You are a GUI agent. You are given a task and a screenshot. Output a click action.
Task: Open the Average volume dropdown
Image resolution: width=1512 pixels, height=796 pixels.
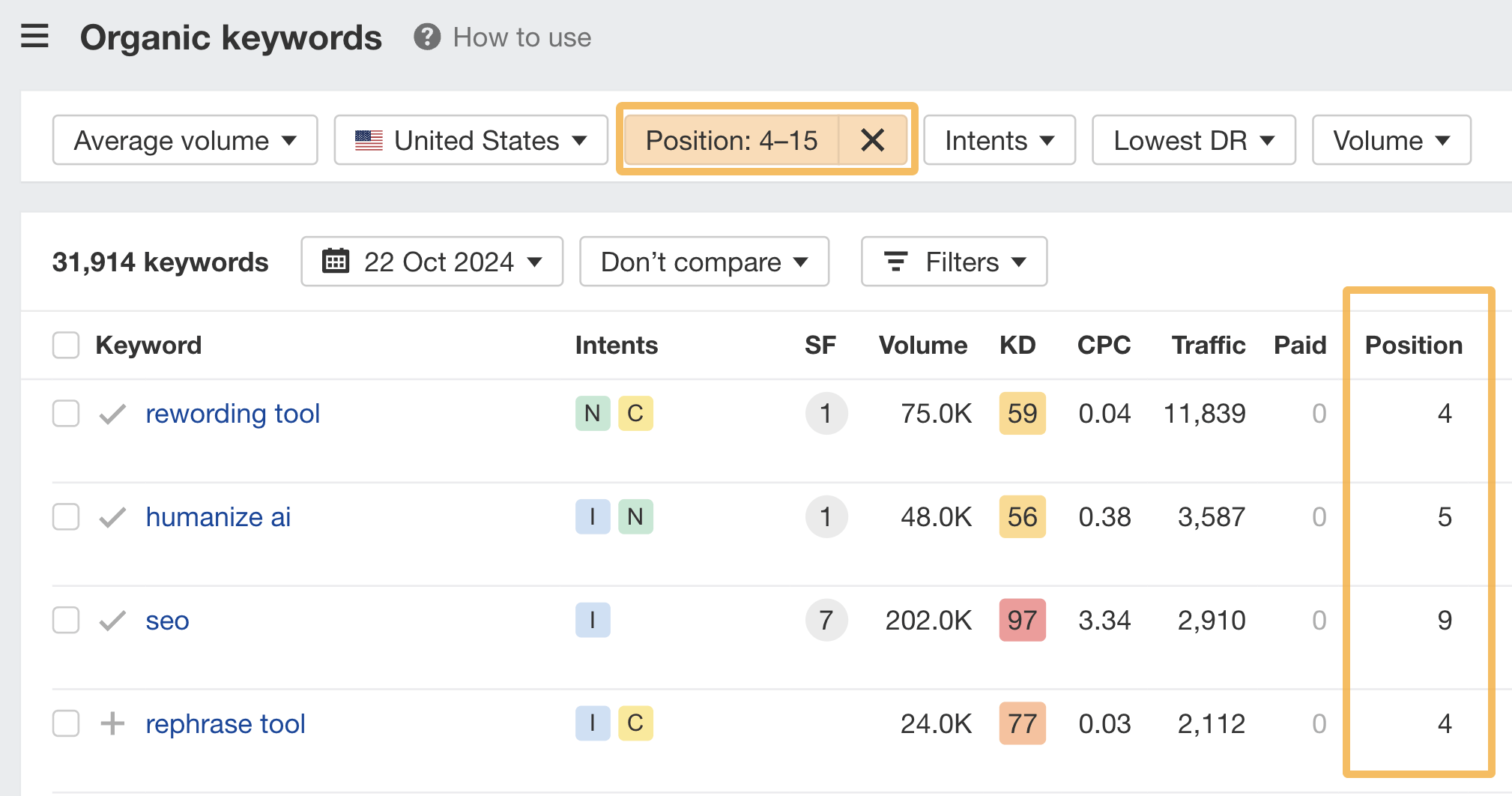(185, 140)
